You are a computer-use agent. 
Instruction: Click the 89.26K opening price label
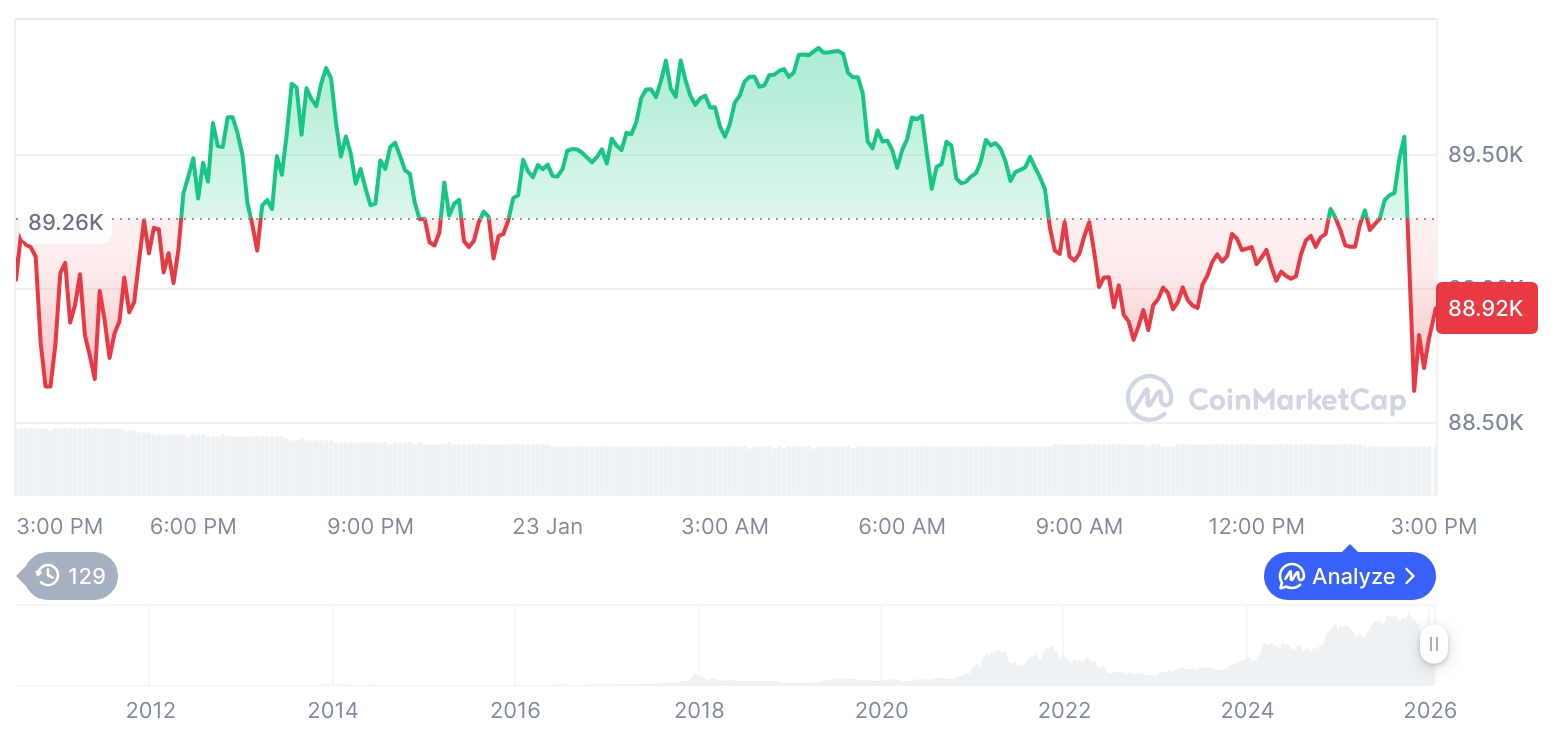tap(64, 222)
